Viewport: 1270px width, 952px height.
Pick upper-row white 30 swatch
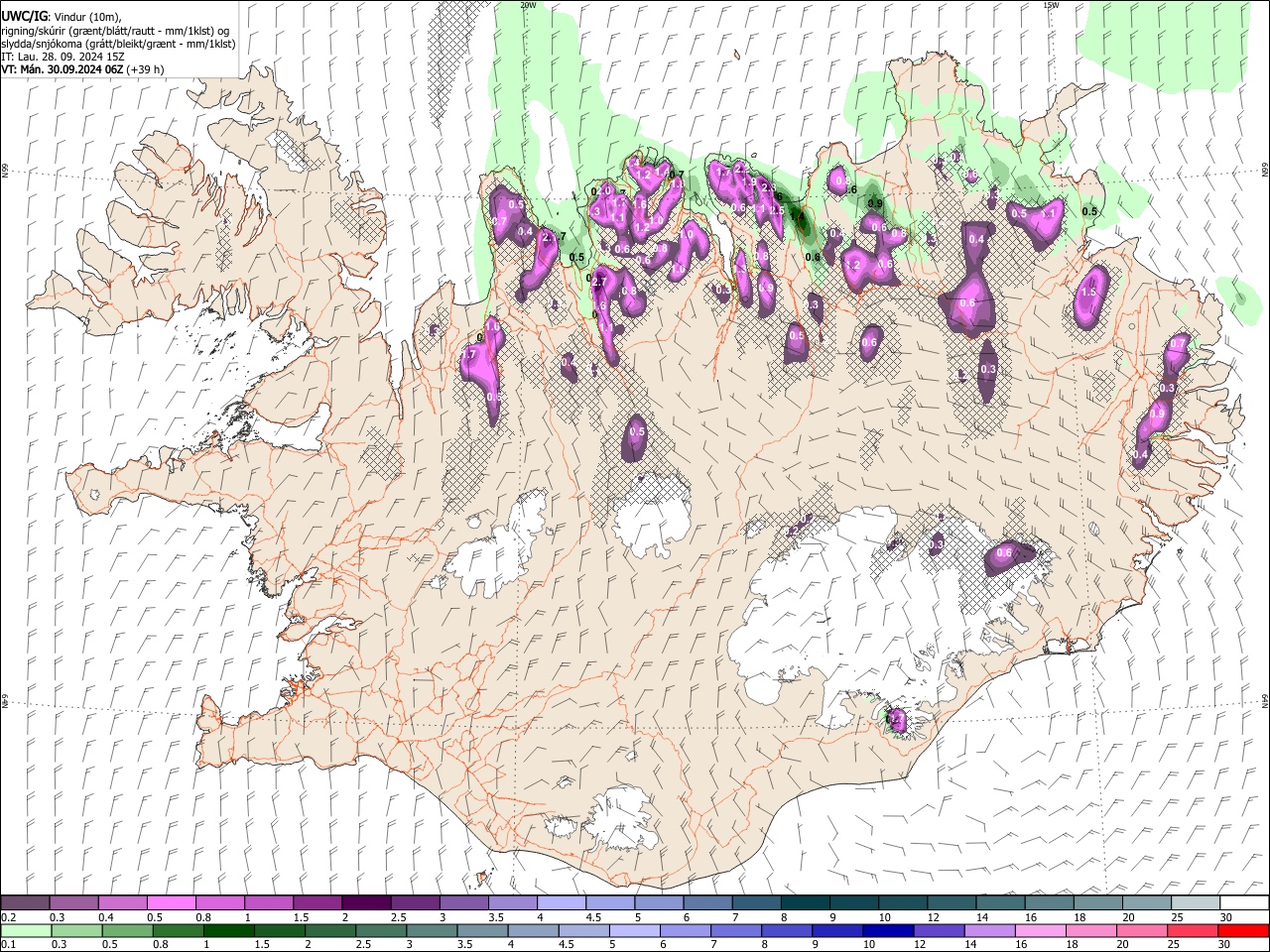1243,903
